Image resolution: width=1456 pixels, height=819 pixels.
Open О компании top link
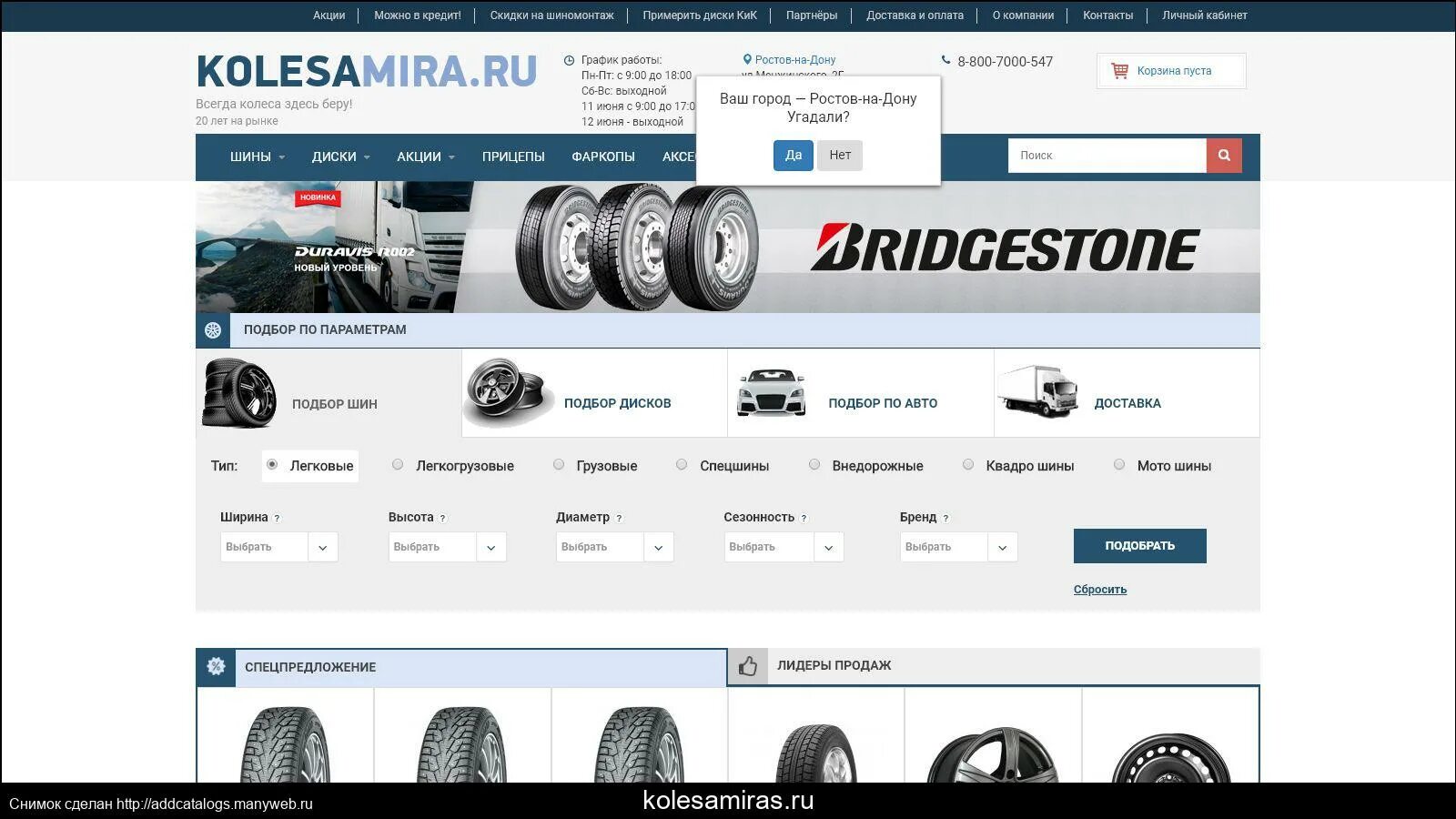1023,15
